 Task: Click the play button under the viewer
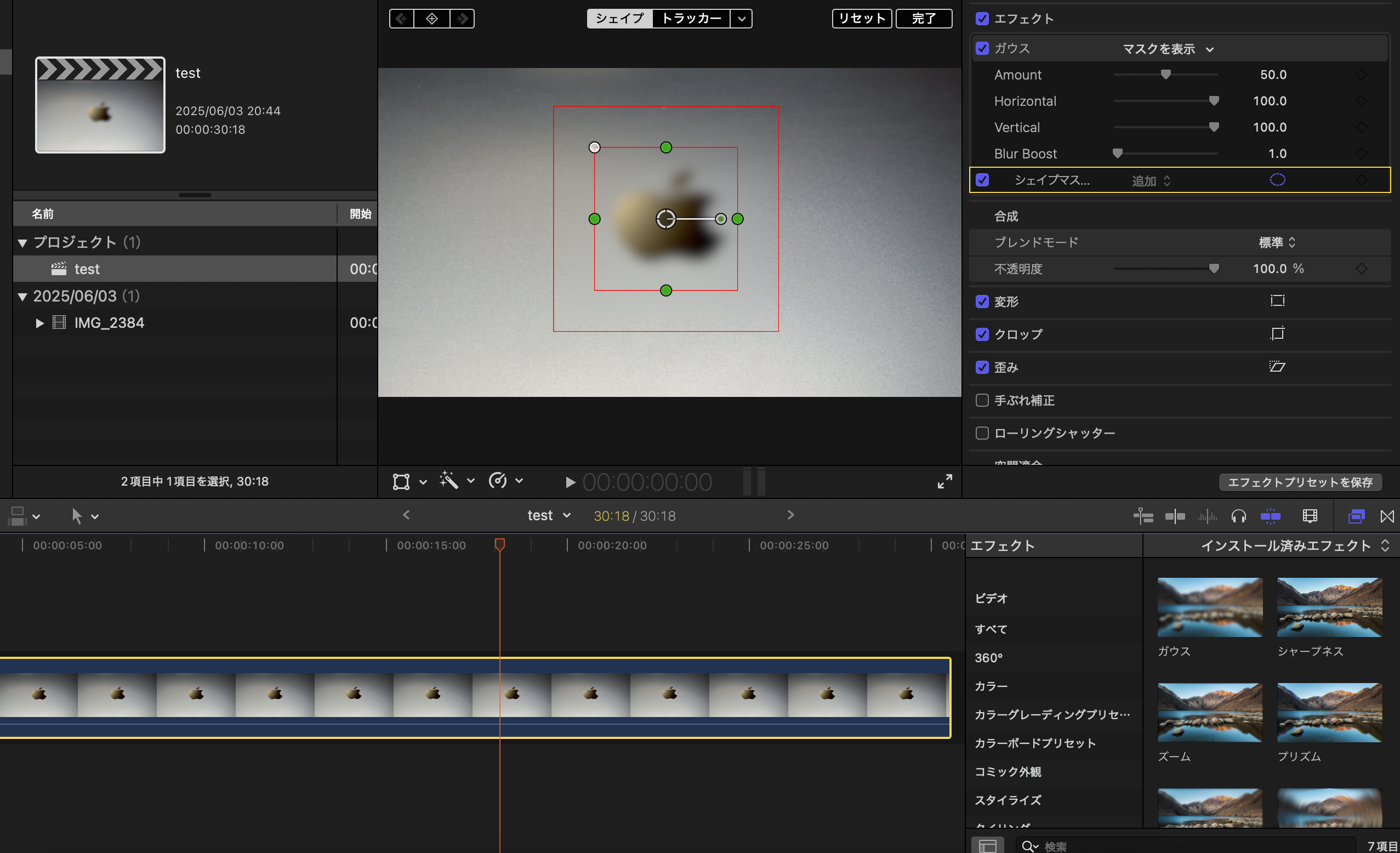click(x=570, y=482)
